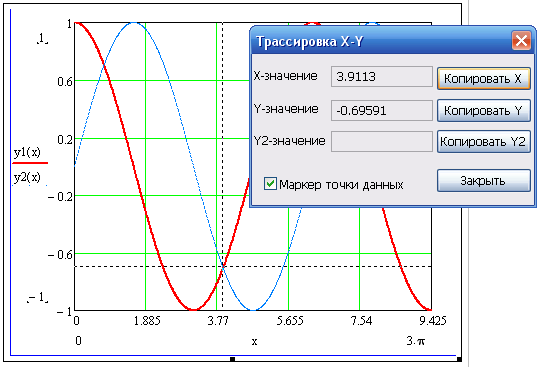This screenshot has height=367, width=541.
Task: Click the upper y-axis limit placeholder 1
Action: coord(42,39)
